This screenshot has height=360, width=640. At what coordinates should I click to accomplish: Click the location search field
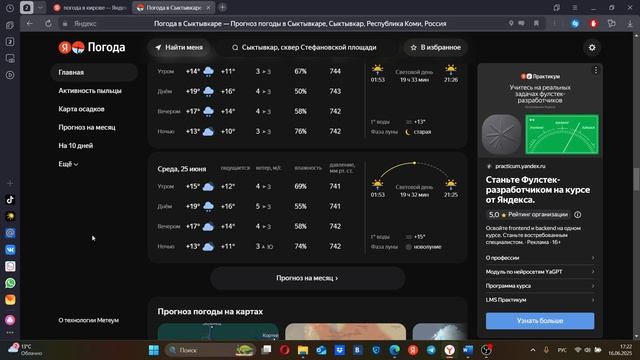point(307,48)
